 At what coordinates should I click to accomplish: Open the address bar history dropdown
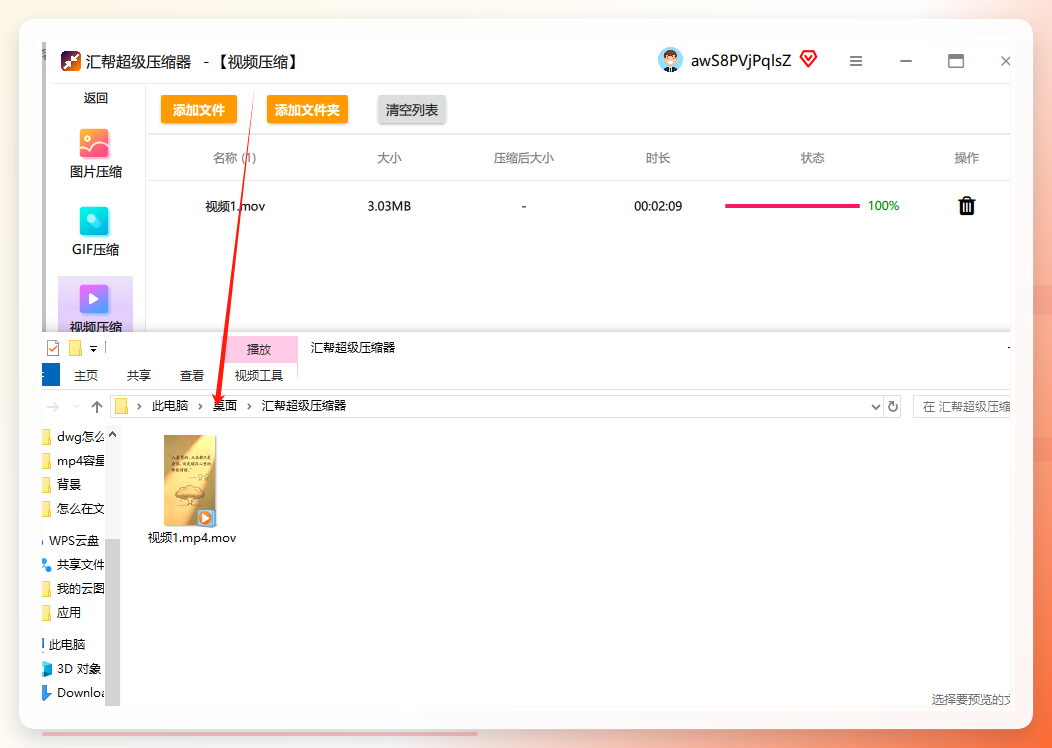click(x=876, y=407)
